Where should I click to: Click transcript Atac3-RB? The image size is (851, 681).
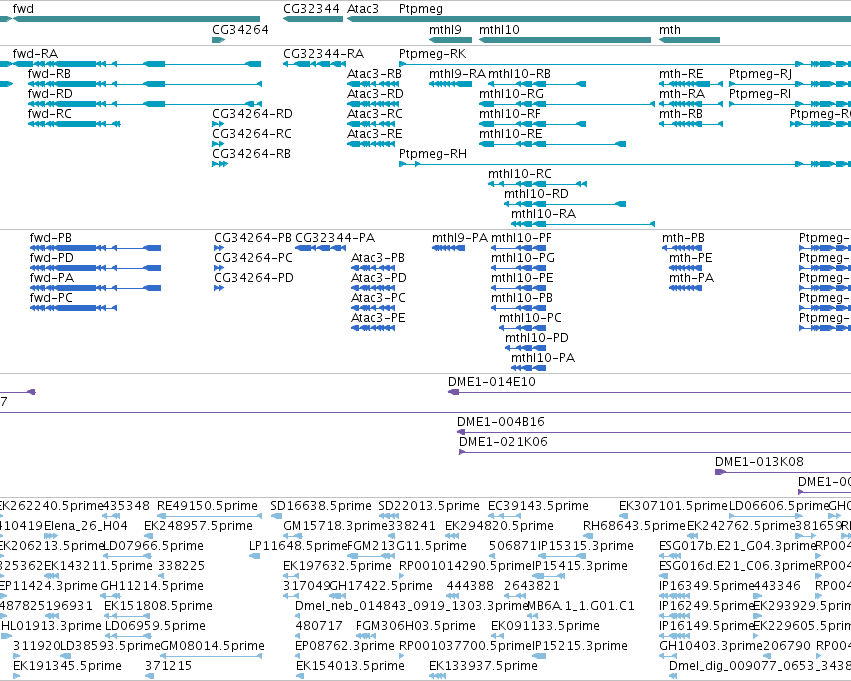(373, 84)
